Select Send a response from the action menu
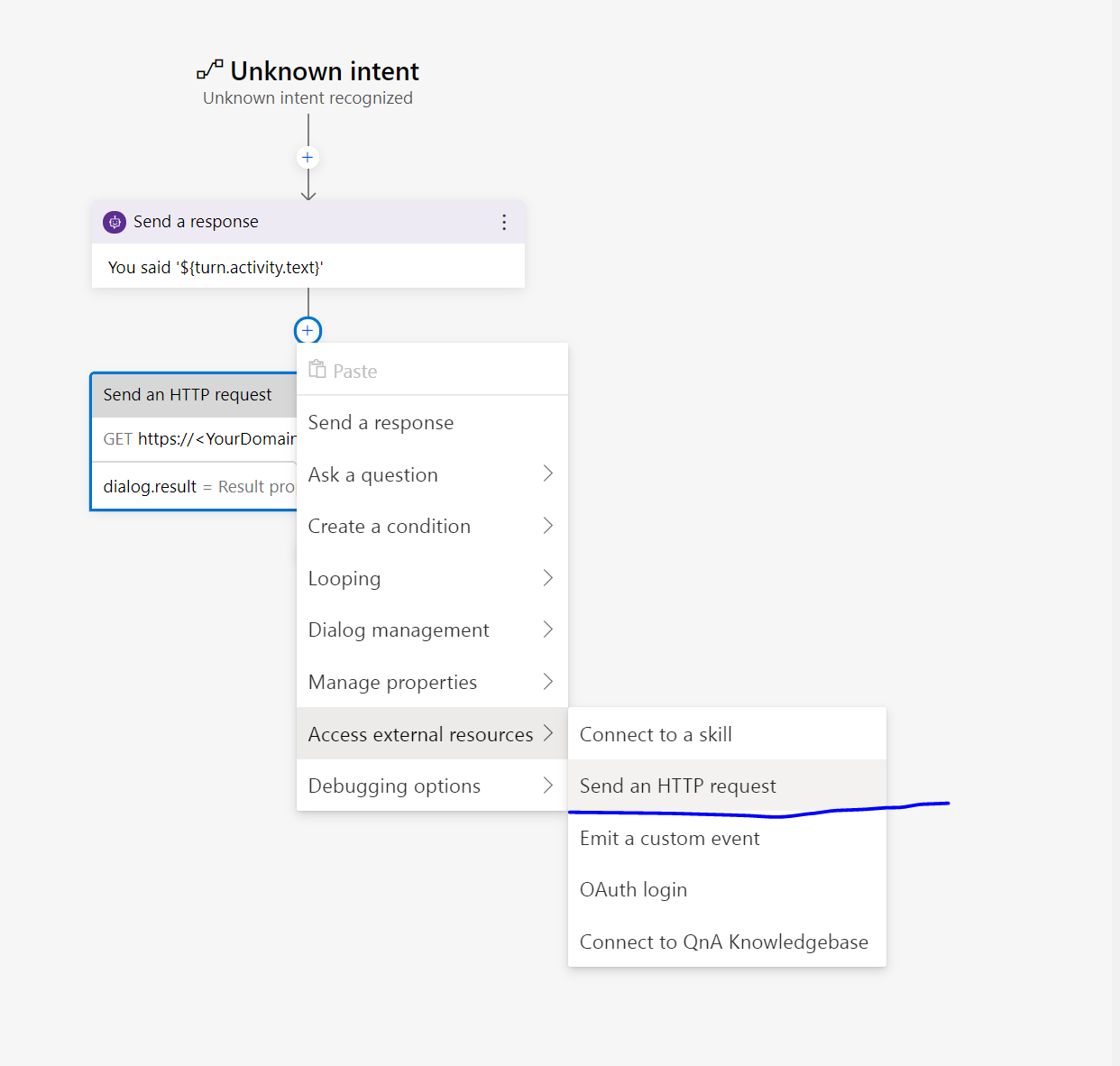Image resolution: width=1120 pixels, height=1066 pixels. coord(381,422)
